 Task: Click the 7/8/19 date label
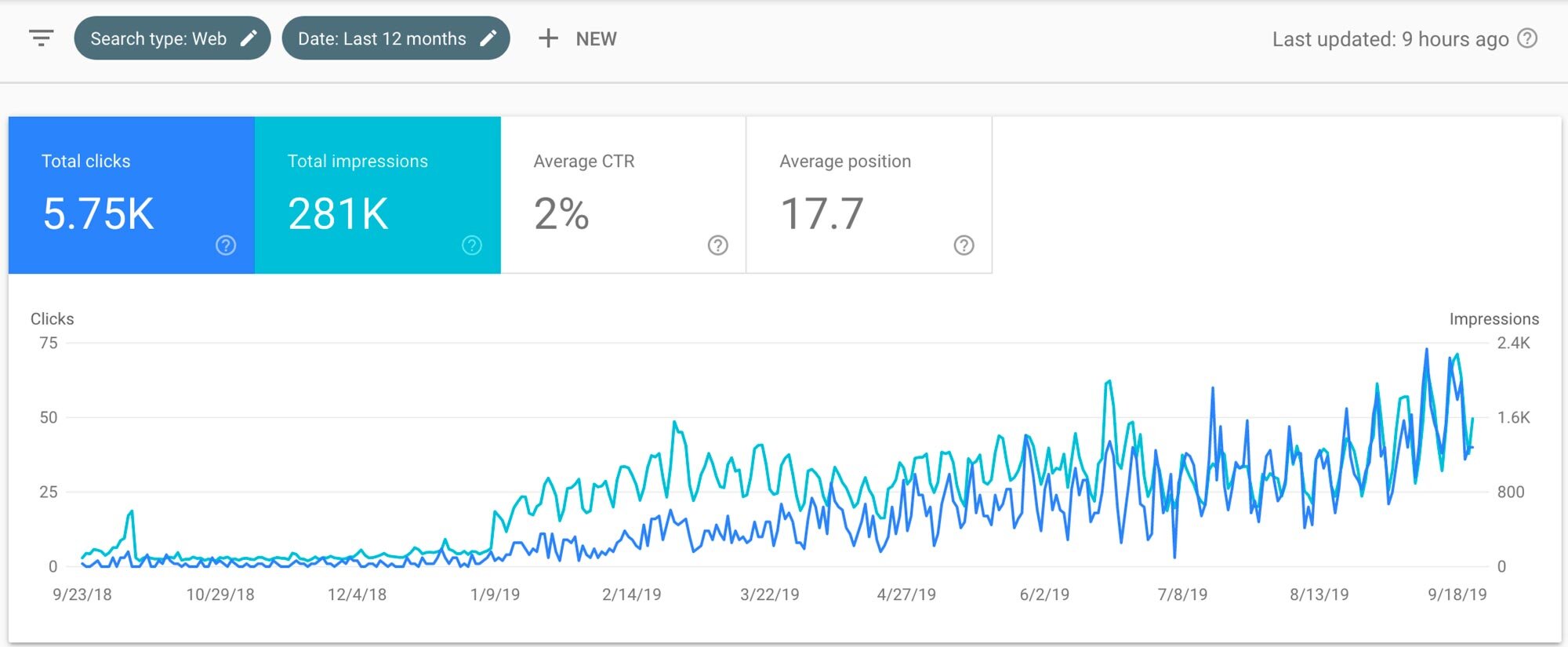[x=1182, y=594]
